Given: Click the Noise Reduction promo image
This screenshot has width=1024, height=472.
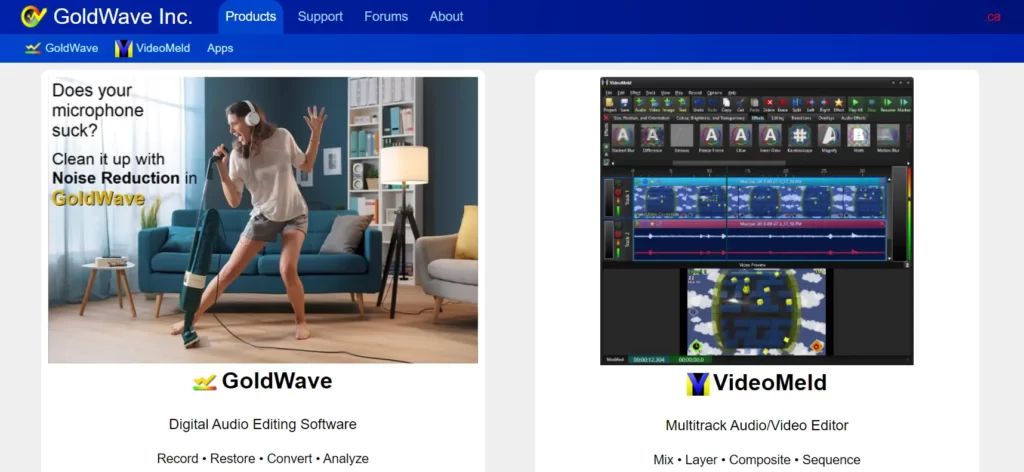Looking at the screenshot, I should (x=263, y=220).
